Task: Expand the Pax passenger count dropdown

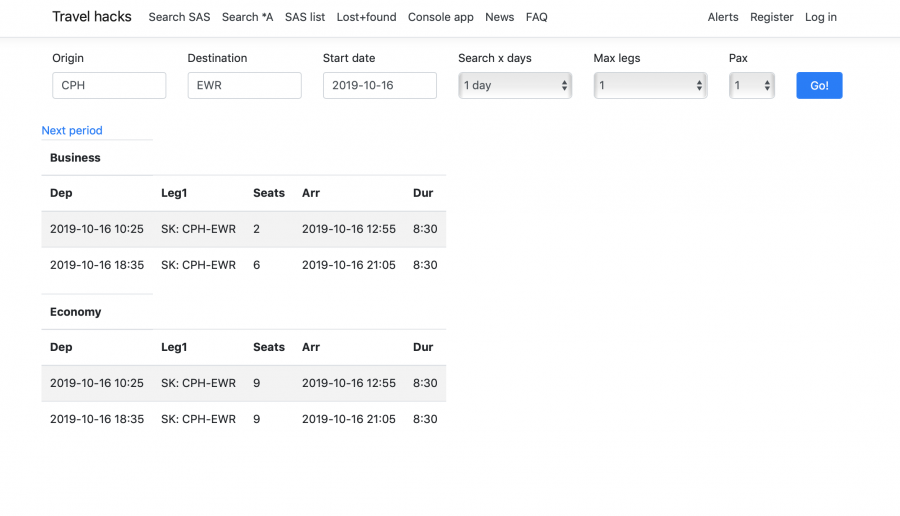Action: [752, 86]
